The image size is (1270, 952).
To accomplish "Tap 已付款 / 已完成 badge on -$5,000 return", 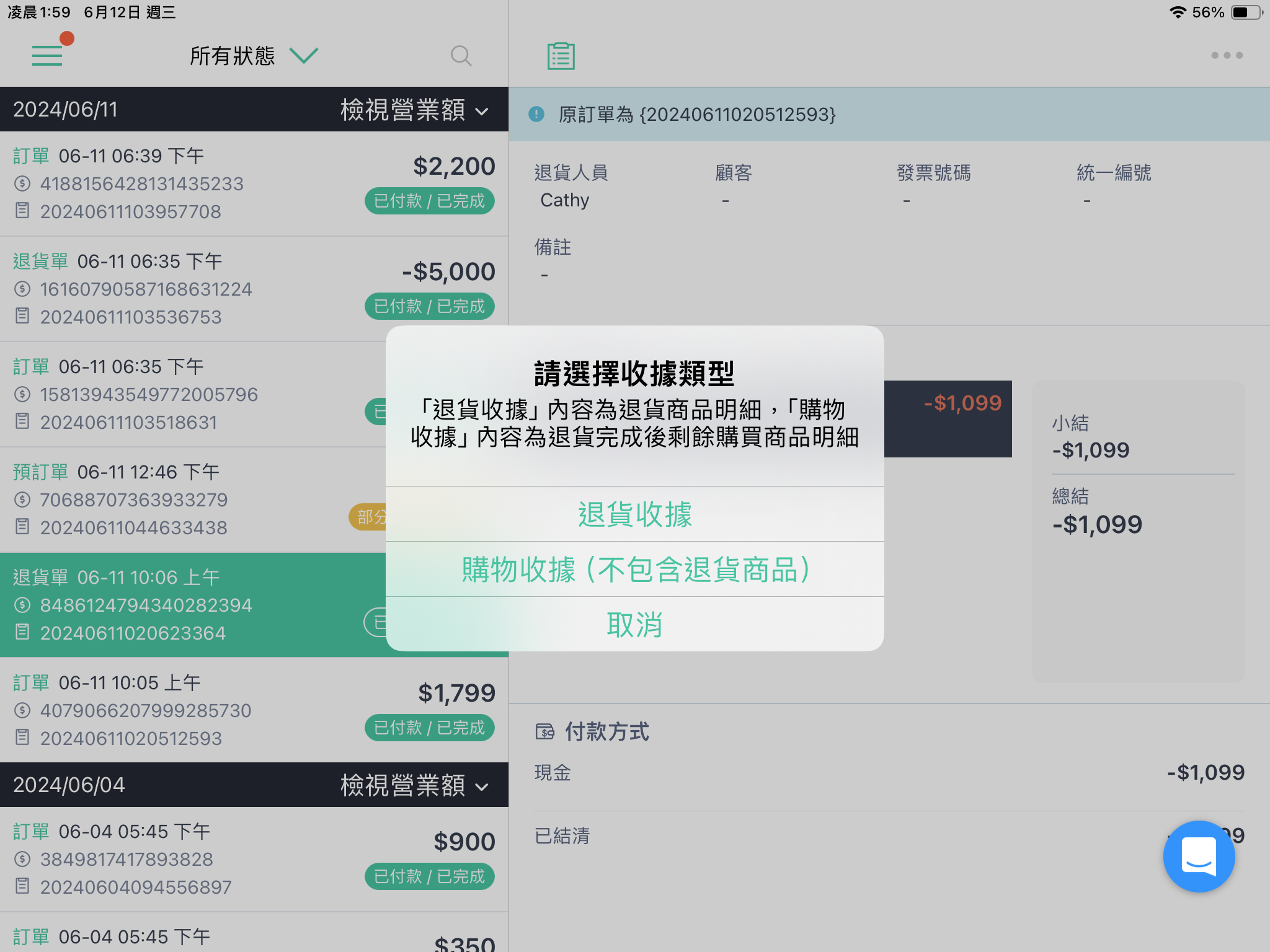I will point(430,306).
